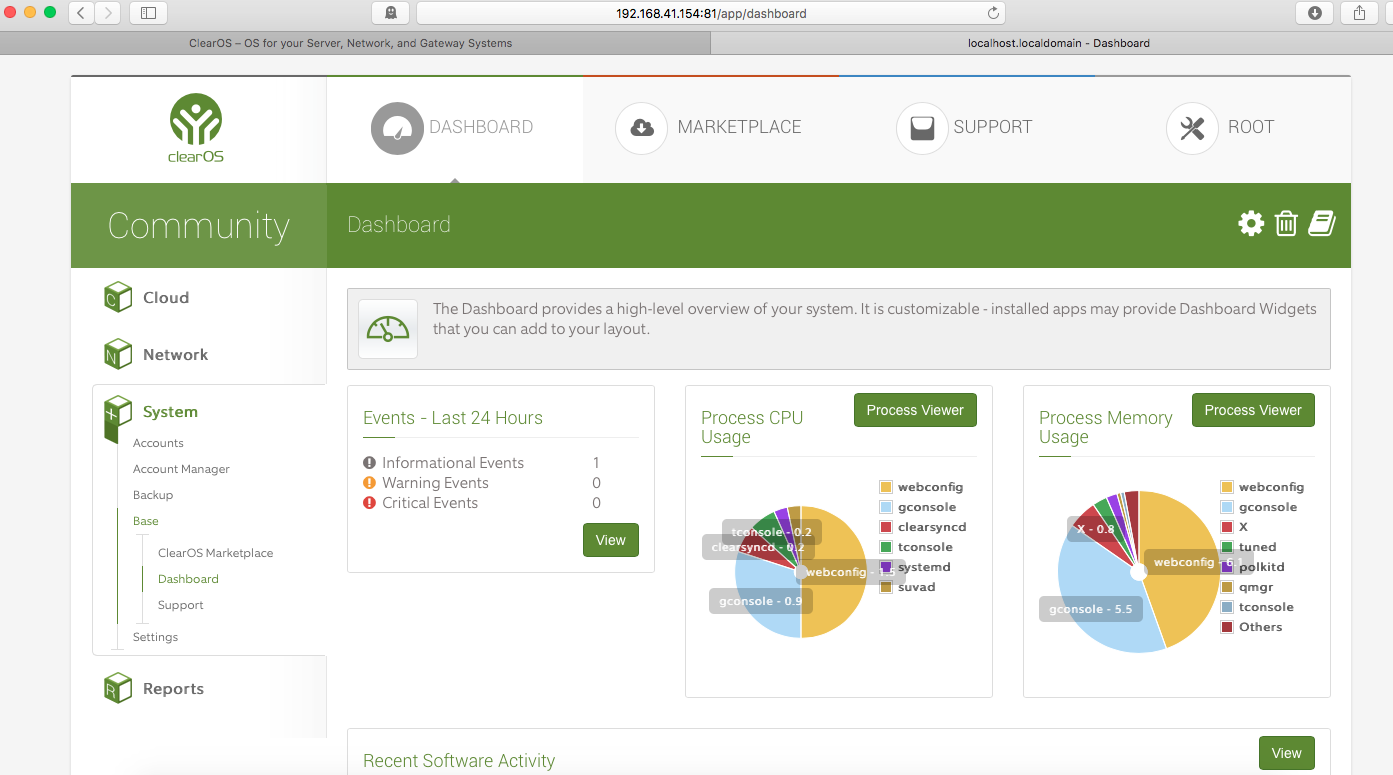Switch to the ClearOS OS for your Server tab
1393x775 pixels.
point(355,43)
